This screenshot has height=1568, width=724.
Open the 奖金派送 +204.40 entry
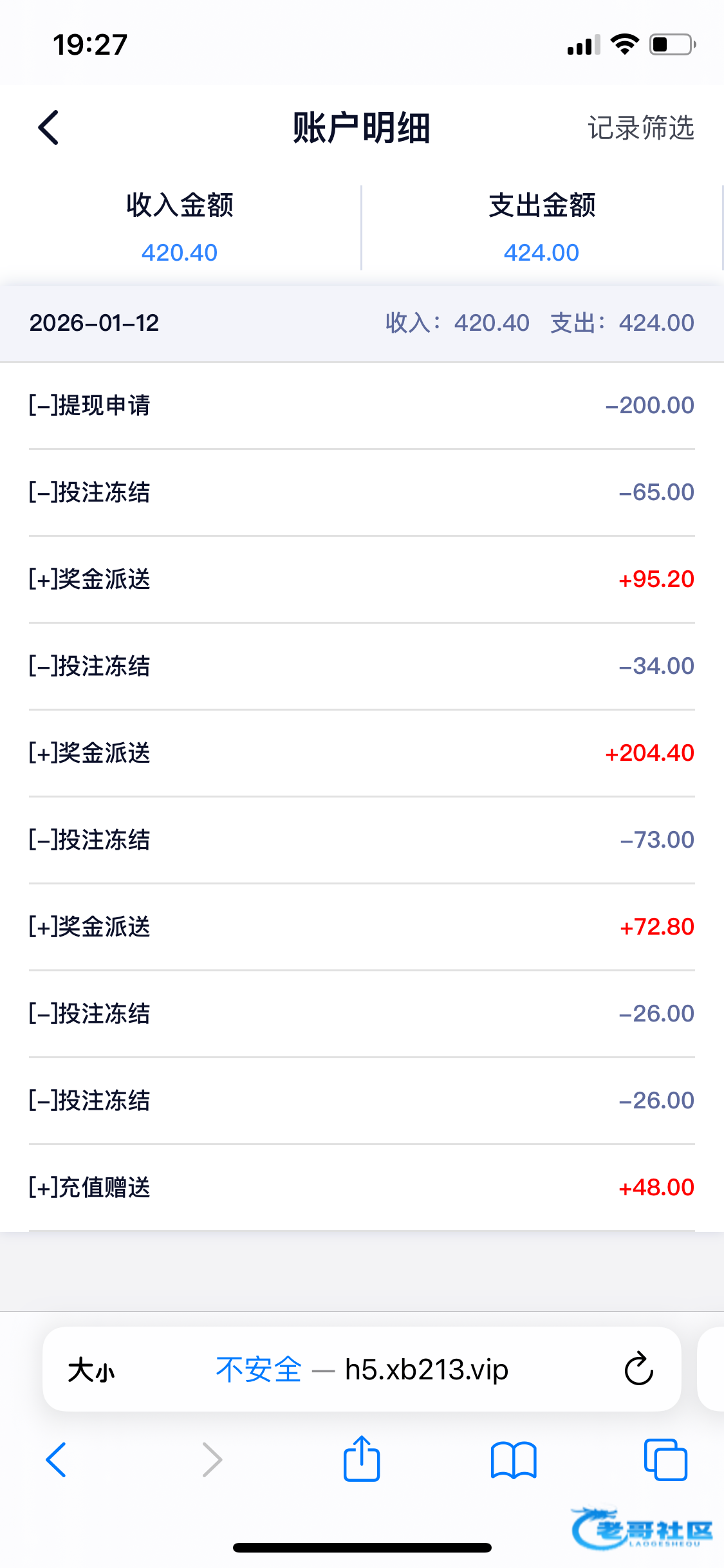[362, 753]
